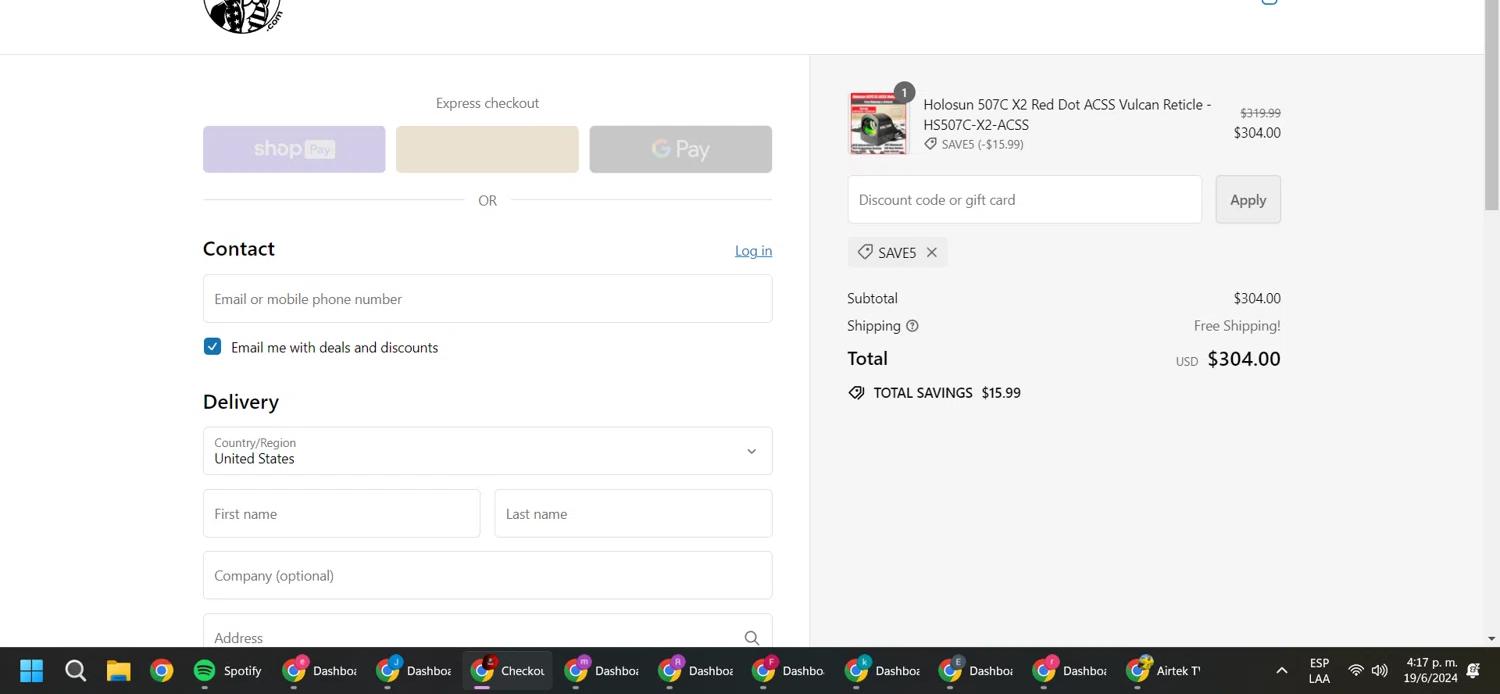This screenshot has width=1500, height=694.
Task: Pay with Google Pay express checkout
Action: click(680, 149)
